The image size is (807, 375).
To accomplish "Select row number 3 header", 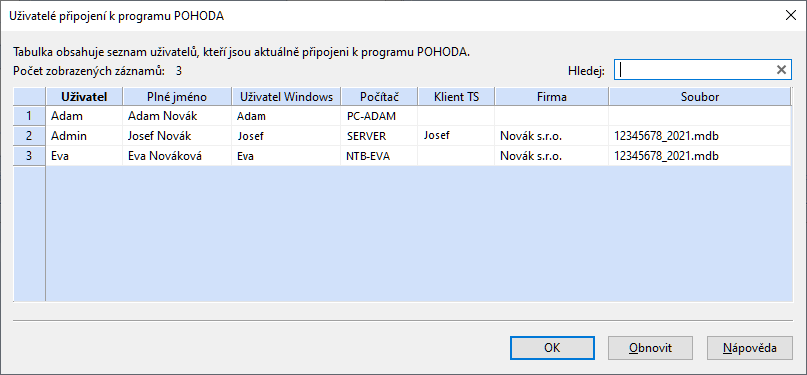I will [29, 156].
